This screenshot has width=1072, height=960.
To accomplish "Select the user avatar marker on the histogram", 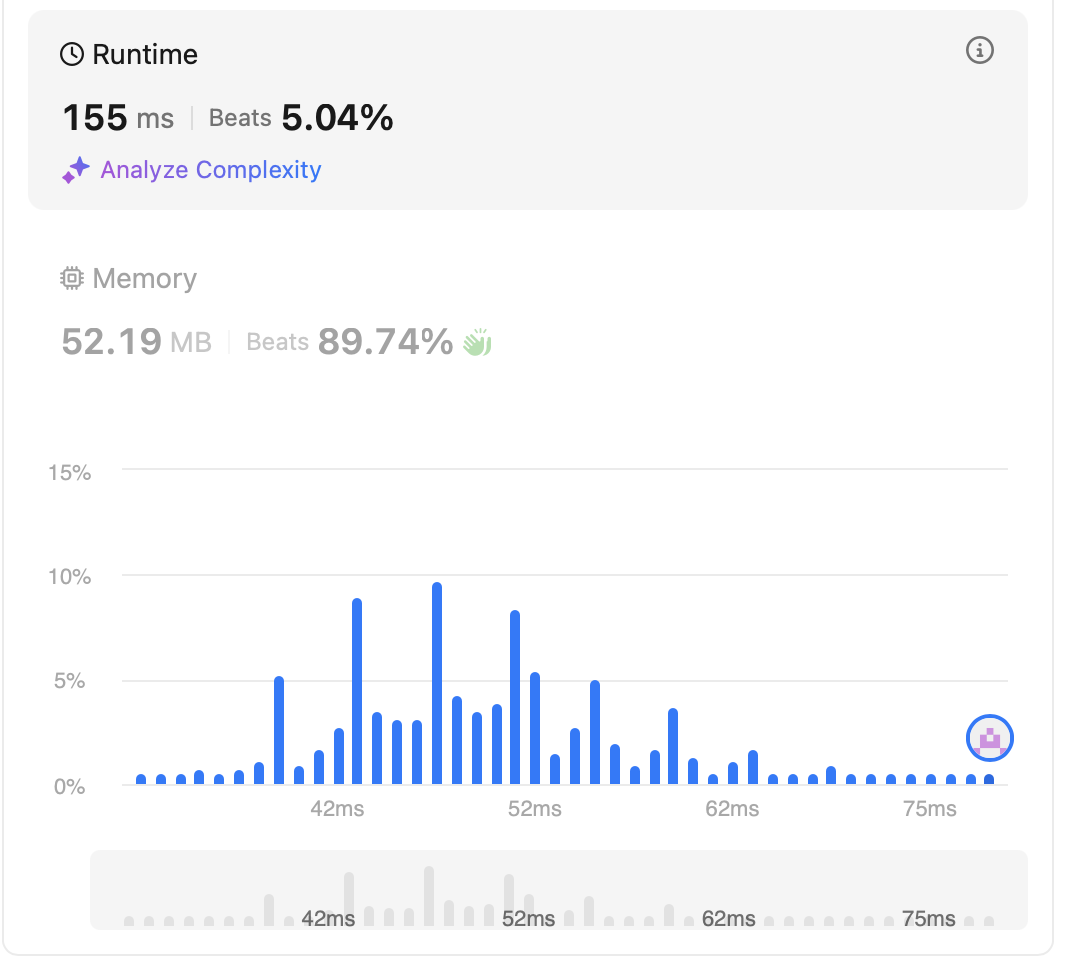I will pyautogui.click(x=990, y=739).
